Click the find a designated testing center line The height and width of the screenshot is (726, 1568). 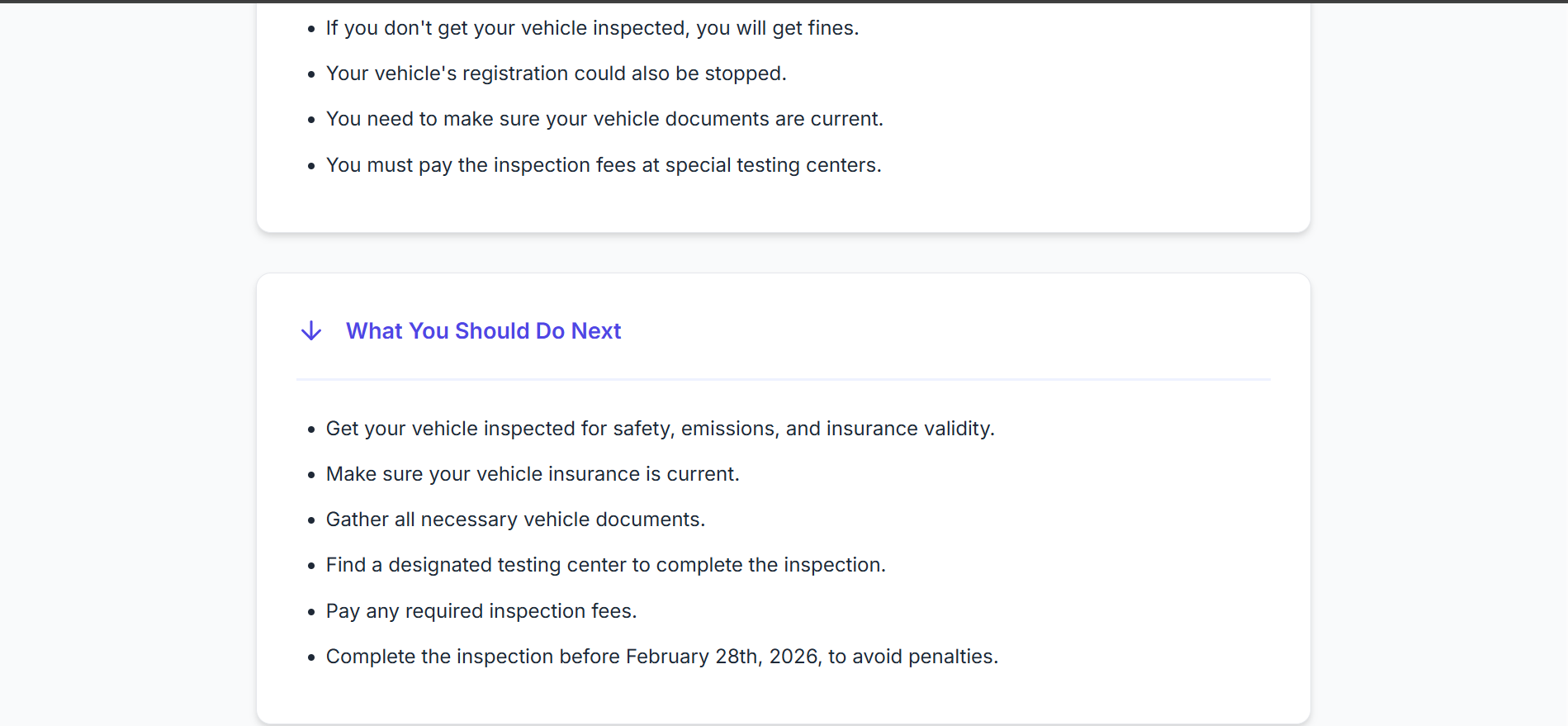coord(605,565)
